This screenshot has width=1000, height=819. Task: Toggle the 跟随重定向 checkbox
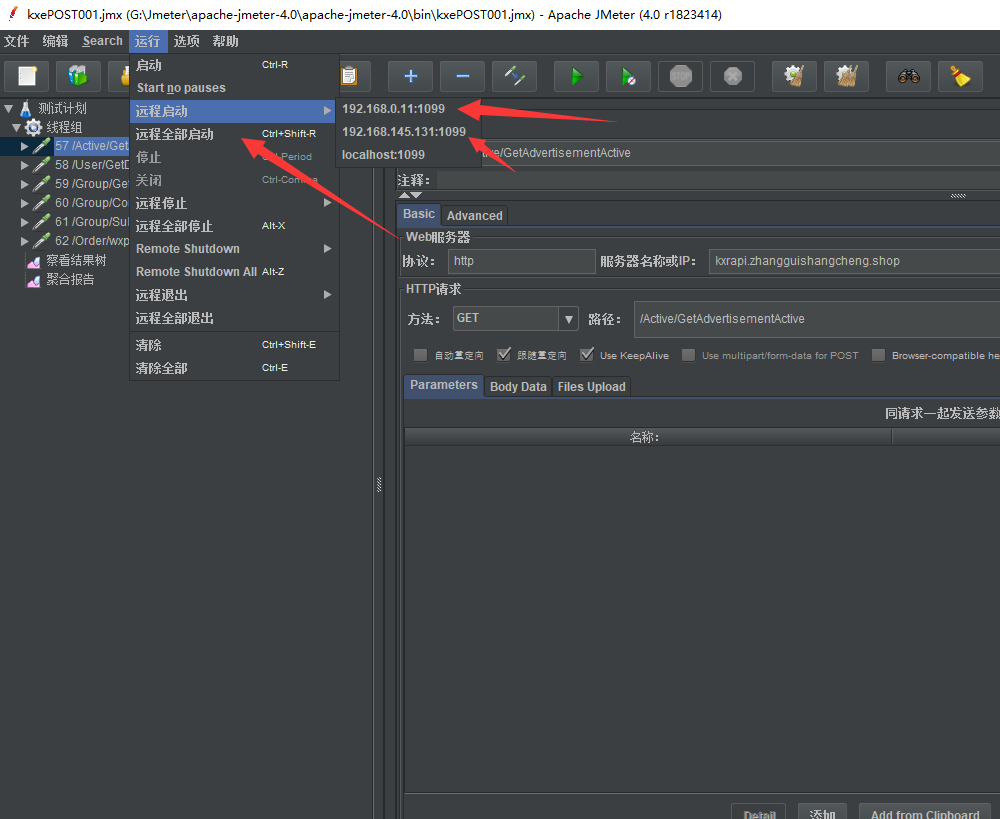coord(503,355)
